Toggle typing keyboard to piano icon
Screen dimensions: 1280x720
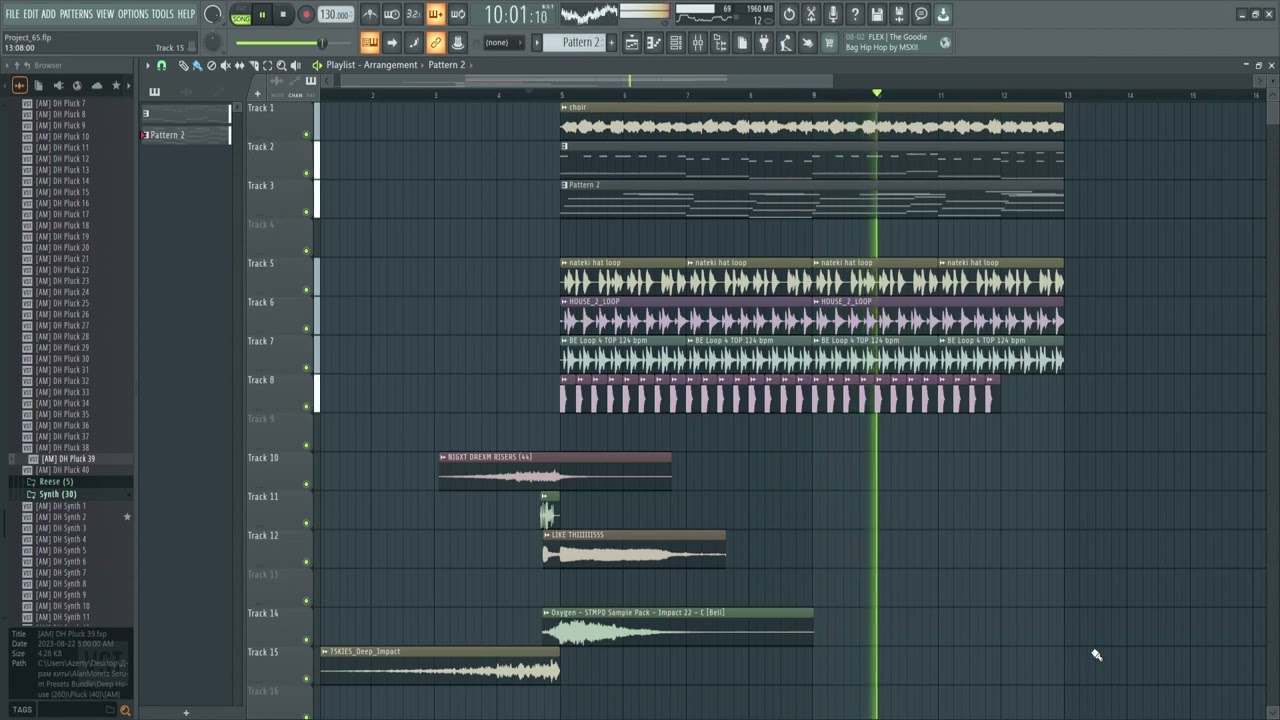pyautogui.click(x=370, y=42)
